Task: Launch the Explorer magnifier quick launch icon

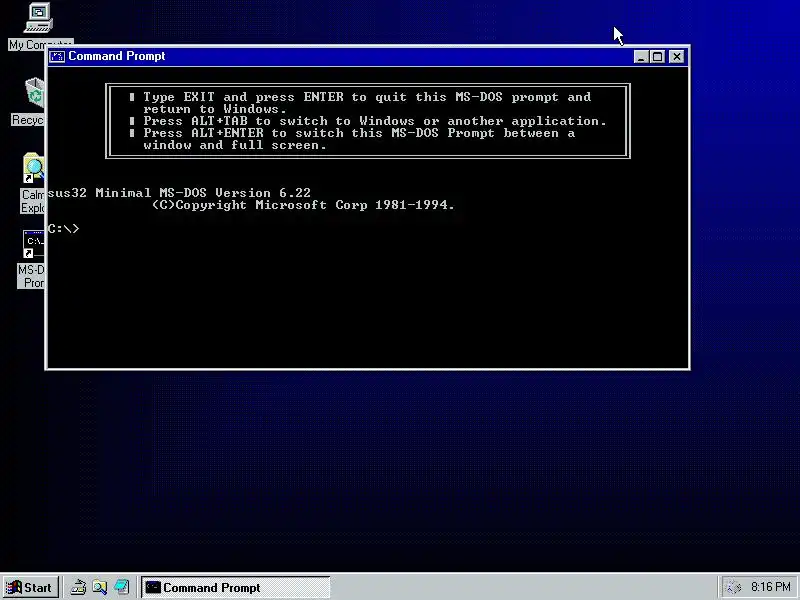Action: (x=99, y=587)
